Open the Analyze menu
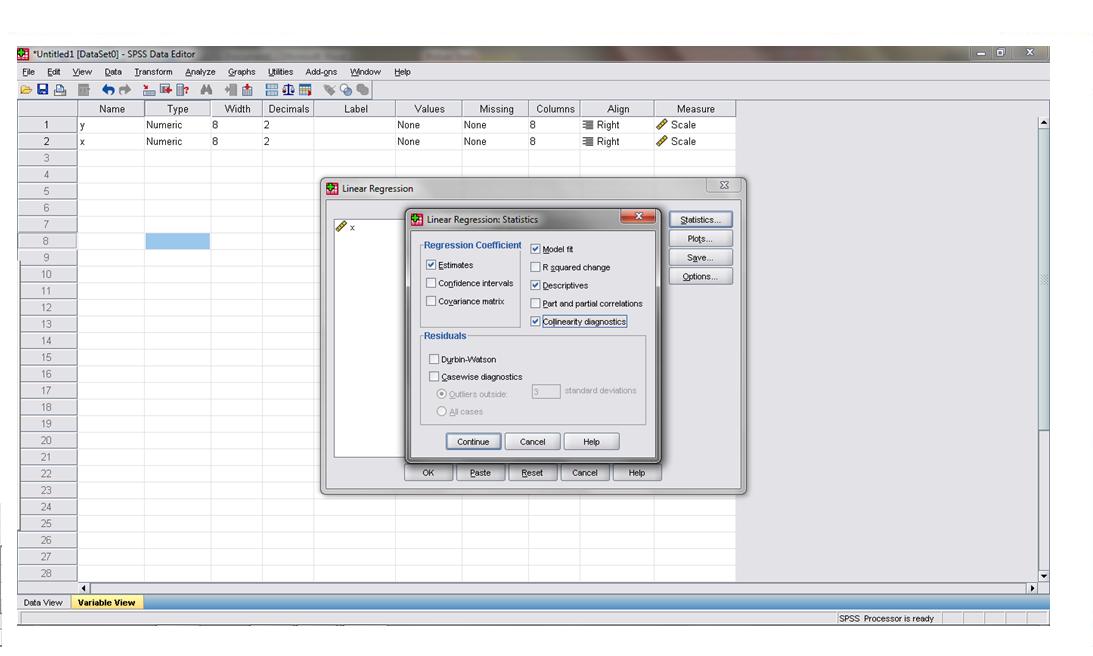This screenshot has height=656, width=1093. click(x=201, y=71)
